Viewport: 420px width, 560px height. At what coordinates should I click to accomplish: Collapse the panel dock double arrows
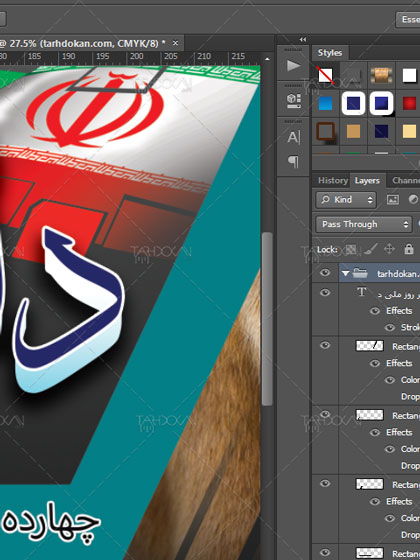[303, 39]
